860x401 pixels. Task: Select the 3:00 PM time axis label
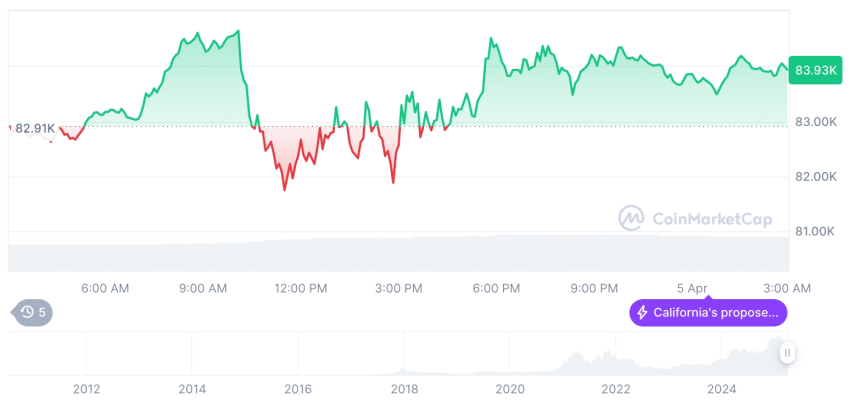coord(398,288)
